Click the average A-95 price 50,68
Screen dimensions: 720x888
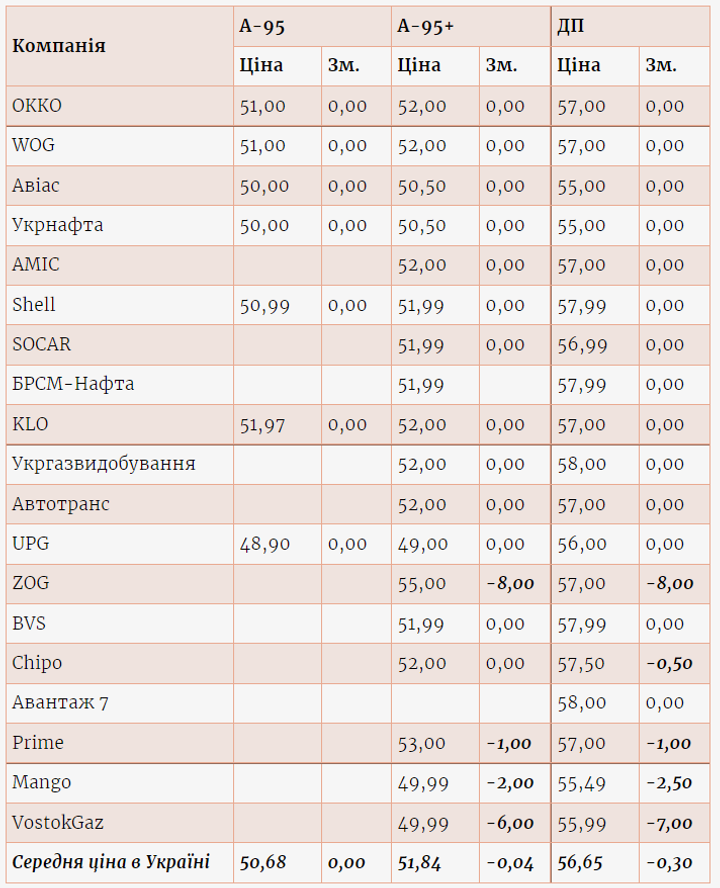click(x=263, y=863)
